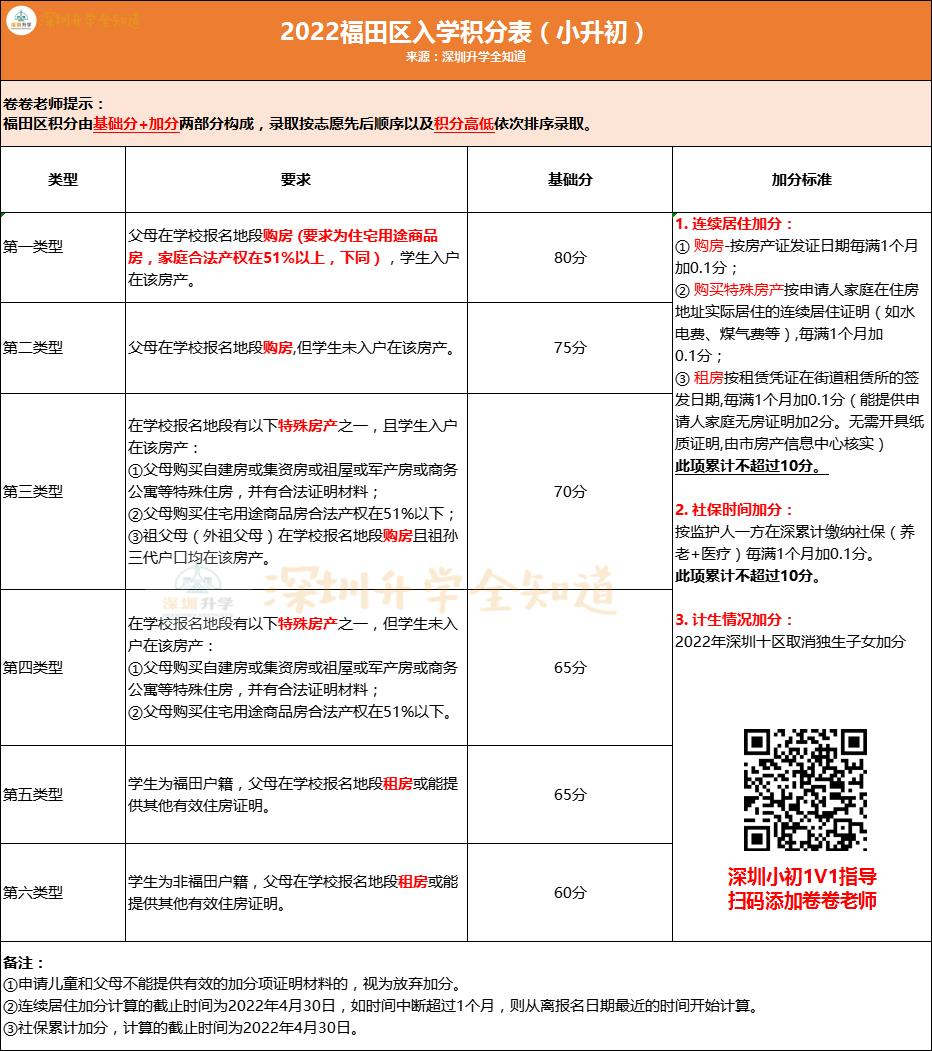Click the heading 1. 连续居住加分：
The image size is (932, 1051).
(x=734, y=224)
